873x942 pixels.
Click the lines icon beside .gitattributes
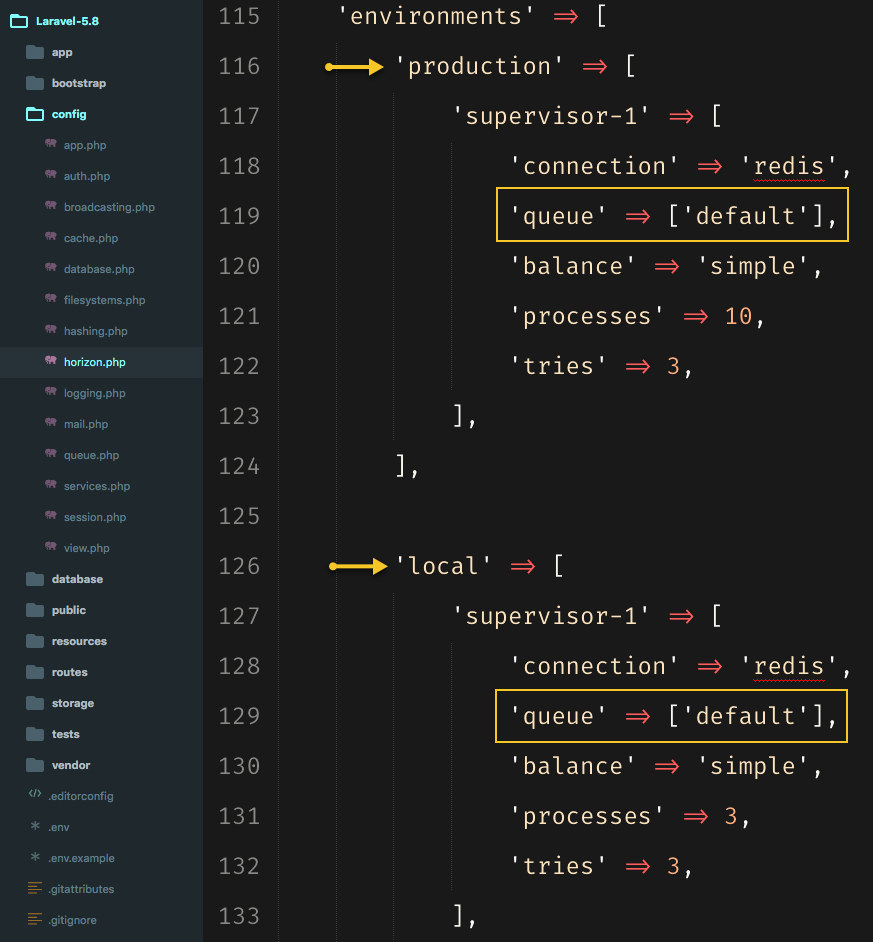[35, 888]
